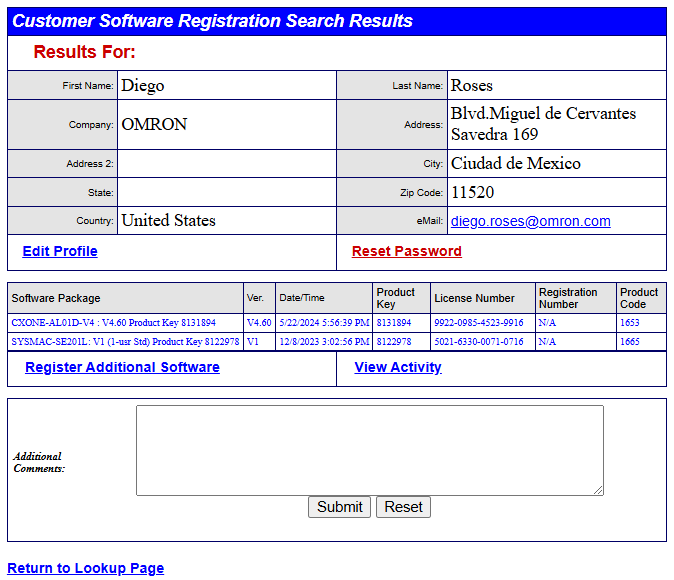Viewport: 674px width, 580px height.
Task: Click N/A registration number in CXONE row
Action: (547, 323)
